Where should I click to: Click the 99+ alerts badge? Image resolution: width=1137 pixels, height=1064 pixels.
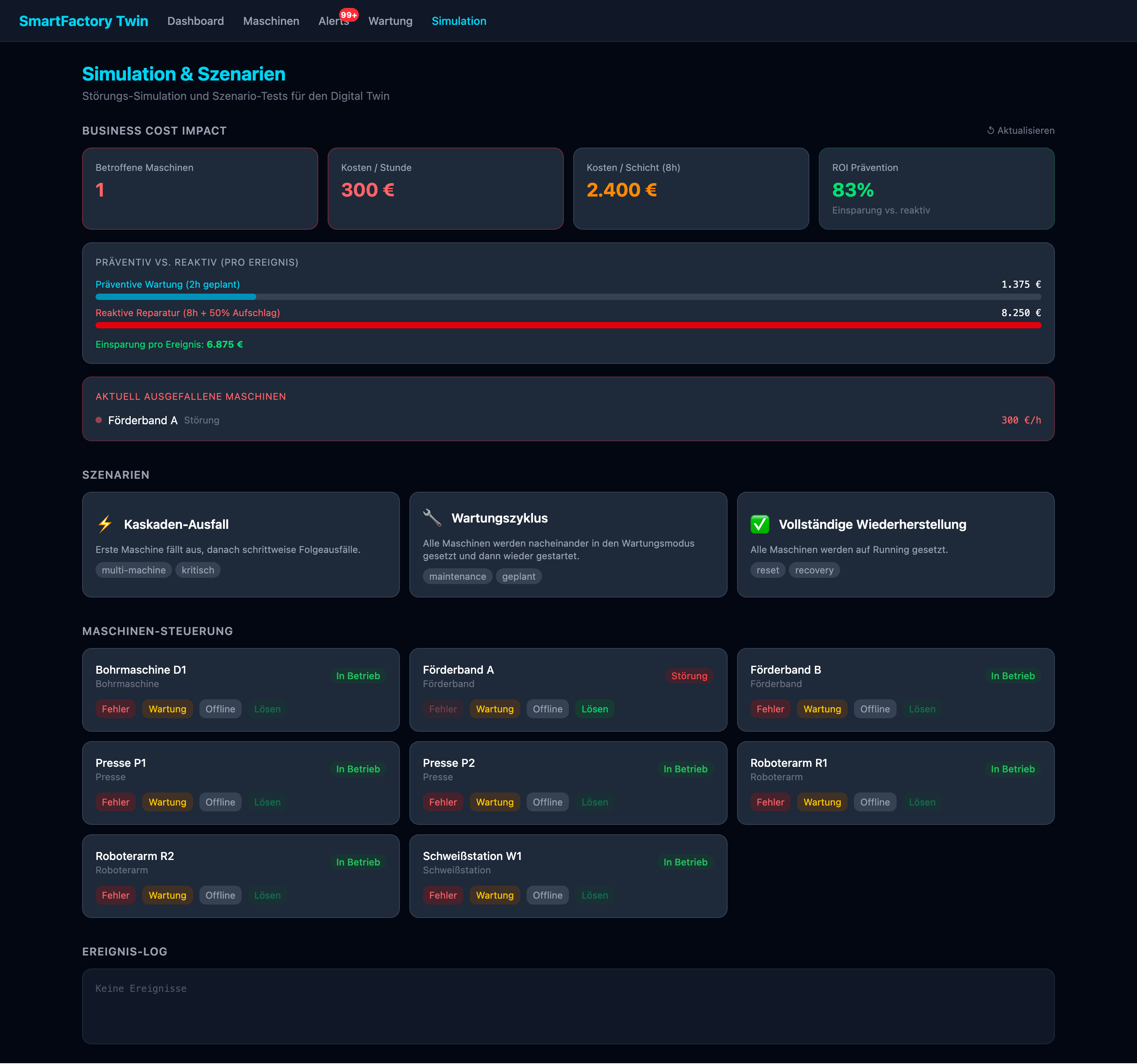(348, 15)
